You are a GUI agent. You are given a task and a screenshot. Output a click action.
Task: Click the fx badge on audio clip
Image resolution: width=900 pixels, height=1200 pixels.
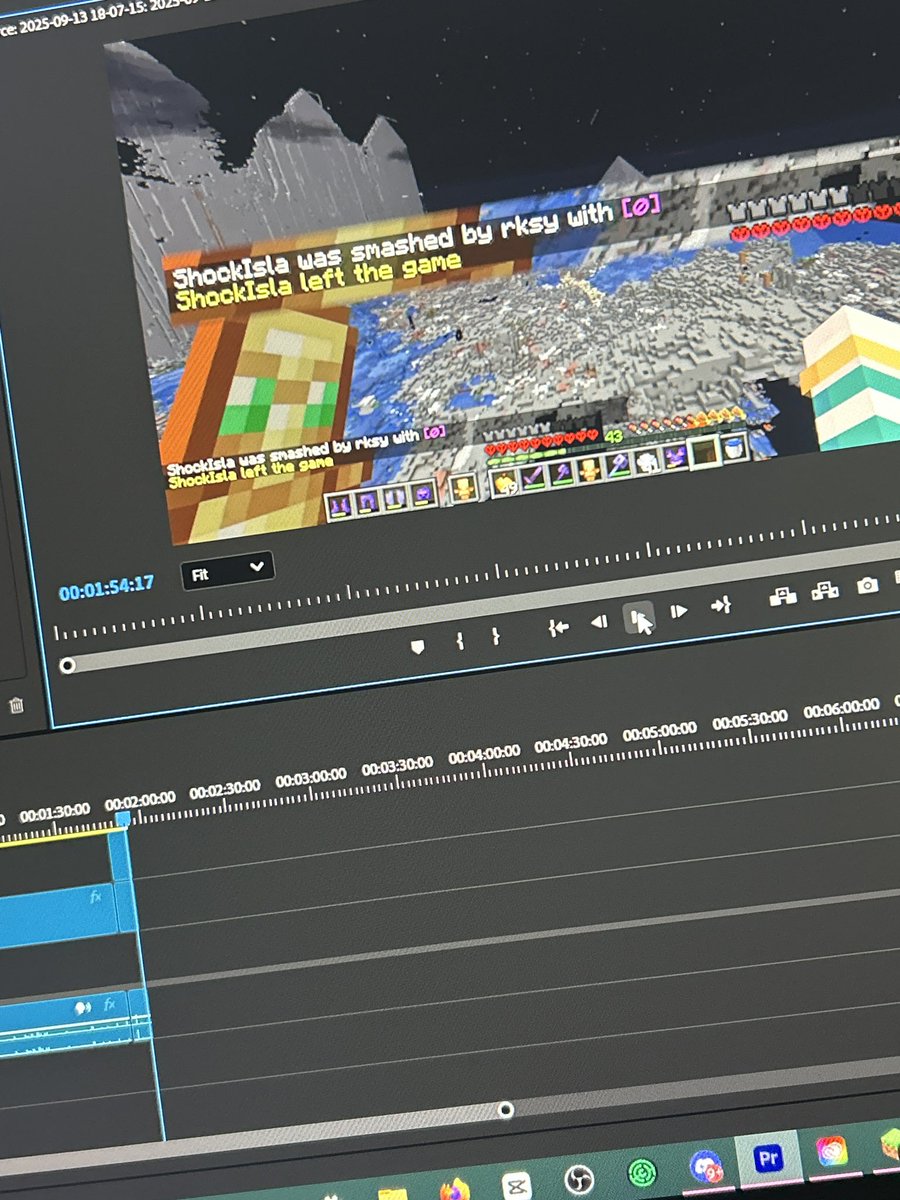tap(110, 1005)
